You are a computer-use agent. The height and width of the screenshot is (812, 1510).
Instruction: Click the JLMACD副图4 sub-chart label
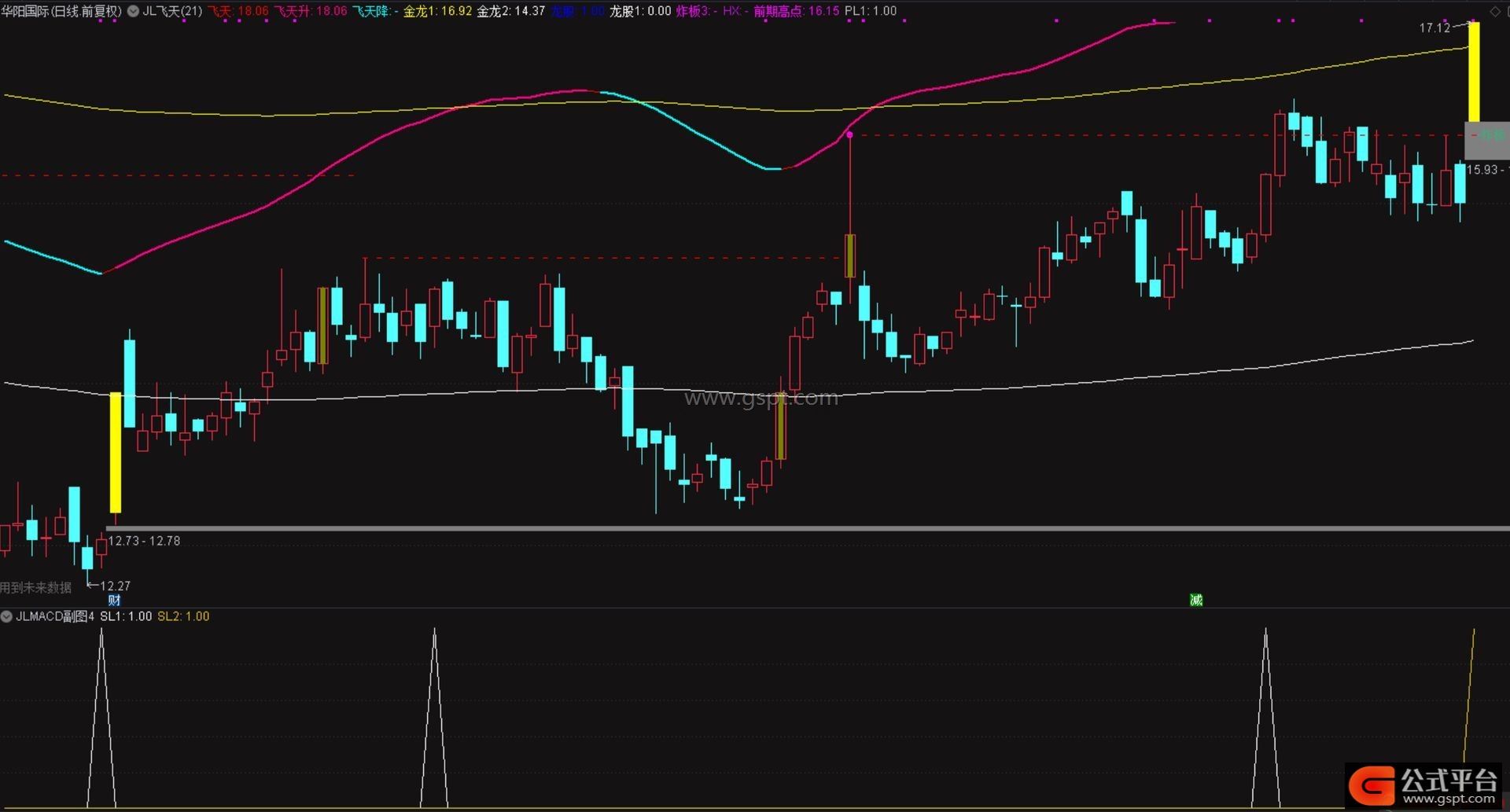(55, 616)
